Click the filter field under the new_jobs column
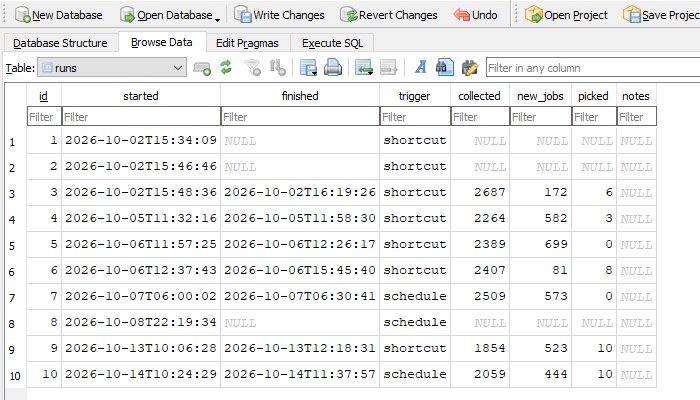This screenshot has width=700, height=400. [541, 117]
